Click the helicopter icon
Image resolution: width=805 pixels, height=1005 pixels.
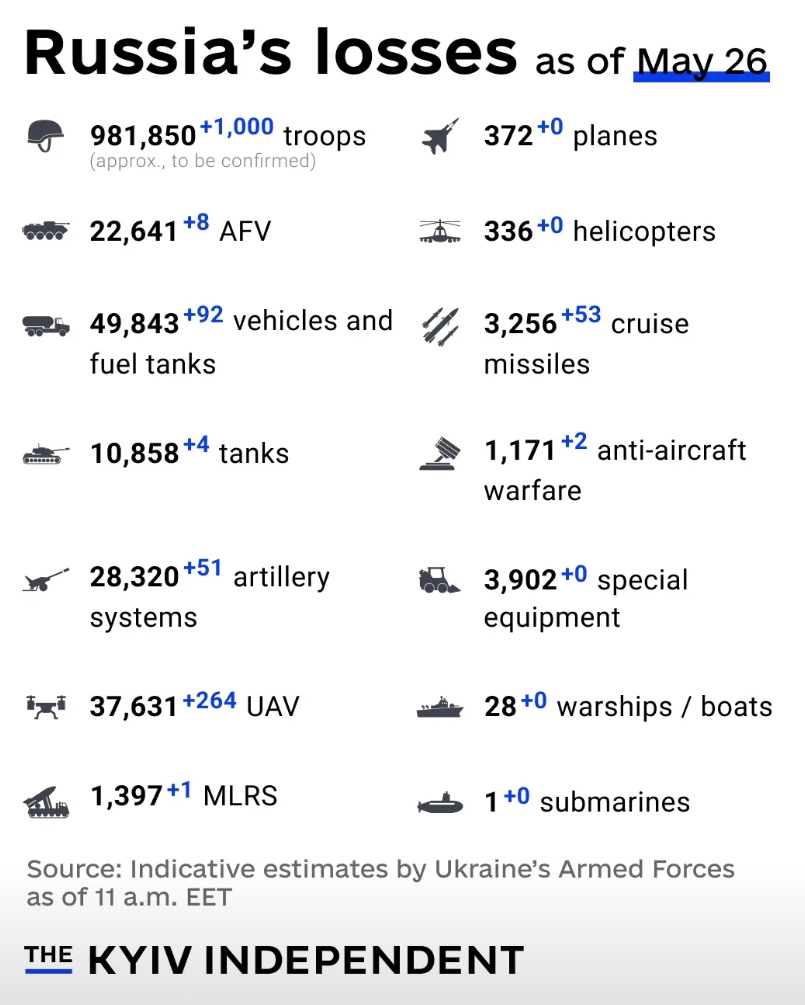(440, 231)
